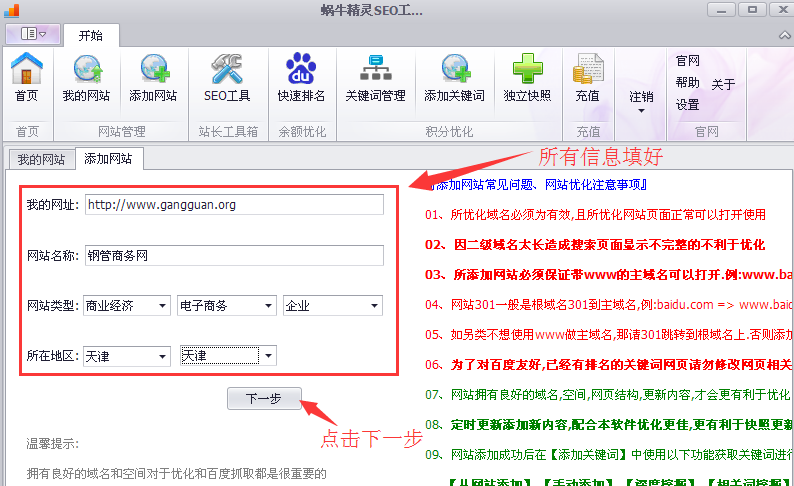794x486 pixels.
Task: Open the 商业经济 website type dropdown
Action: click(x=126, y=305)
